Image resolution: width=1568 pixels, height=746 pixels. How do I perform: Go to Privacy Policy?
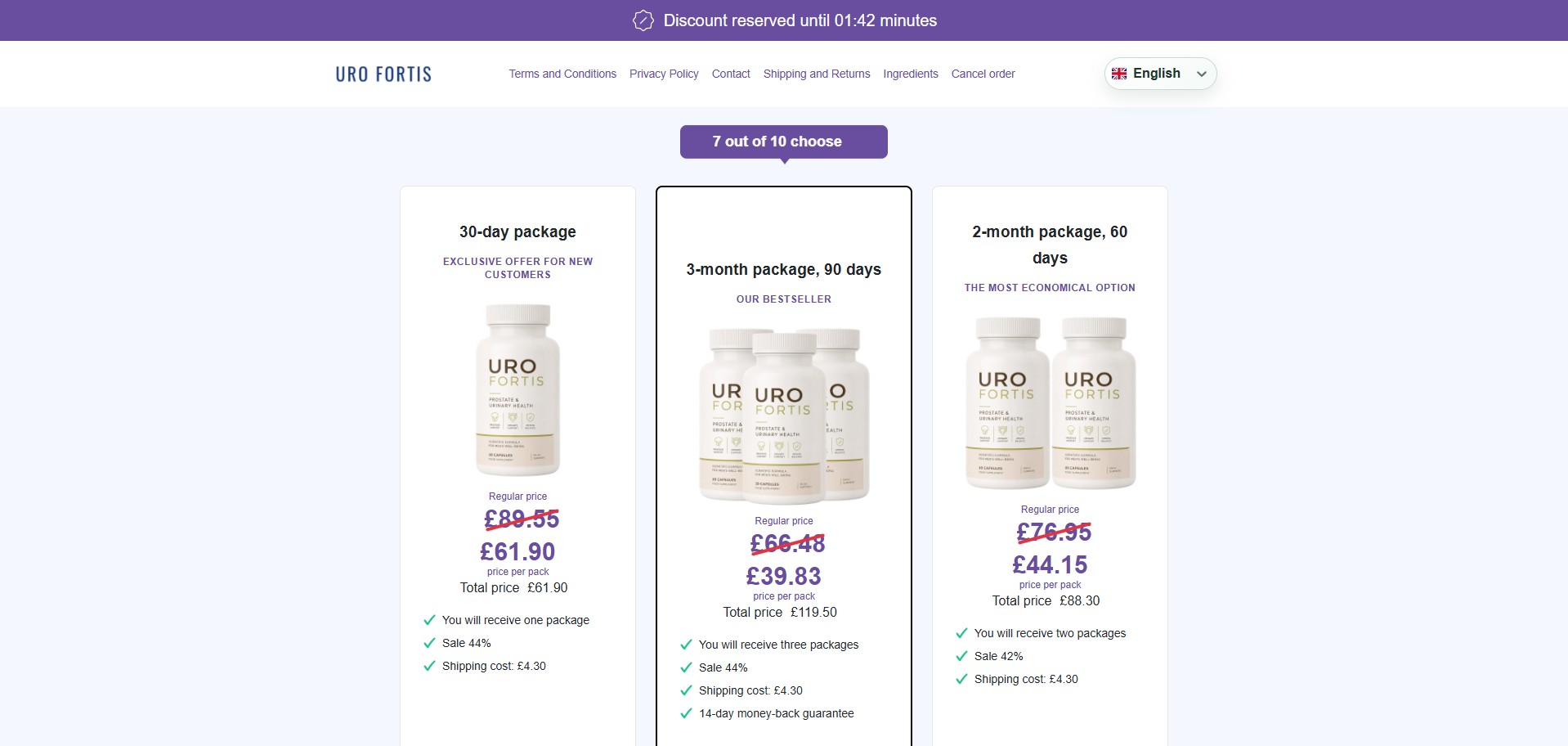(664, 74)
